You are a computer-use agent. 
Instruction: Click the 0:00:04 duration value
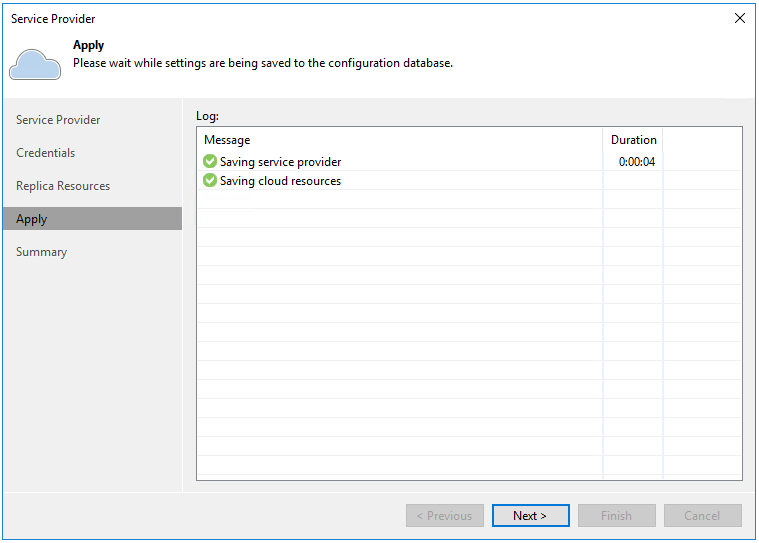click(636, 162)
